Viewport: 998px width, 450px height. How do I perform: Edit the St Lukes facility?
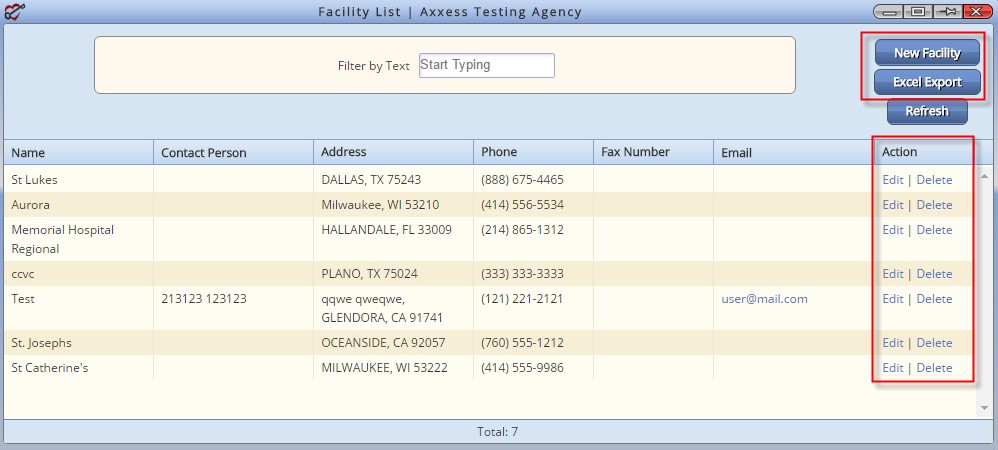click(892, 179)
